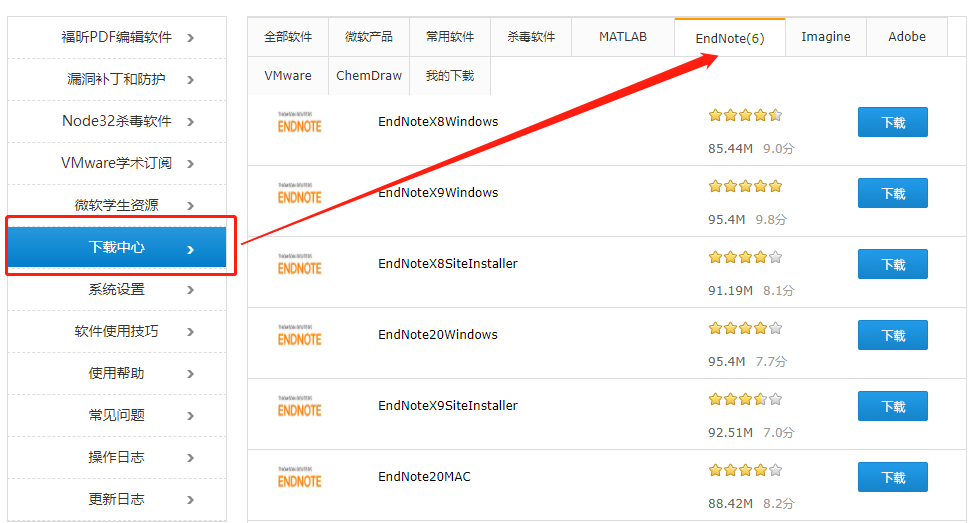Open 福昕PDF编辑软件 sidebar item
Screen dimensions: 974x523
point(117,37)
